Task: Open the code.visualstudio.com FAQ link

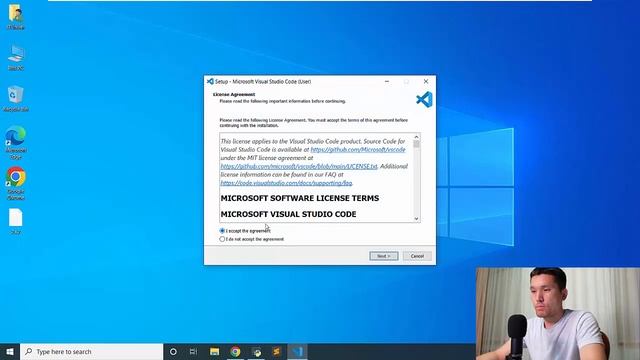Action: click(x=286, y=183)
